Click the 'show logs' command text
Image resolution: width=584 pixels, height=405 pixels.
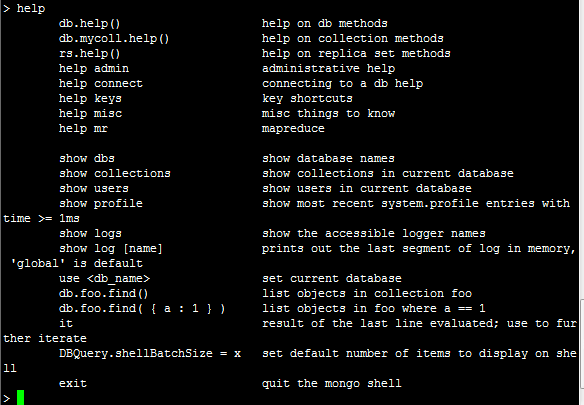(x=90, y=234)
